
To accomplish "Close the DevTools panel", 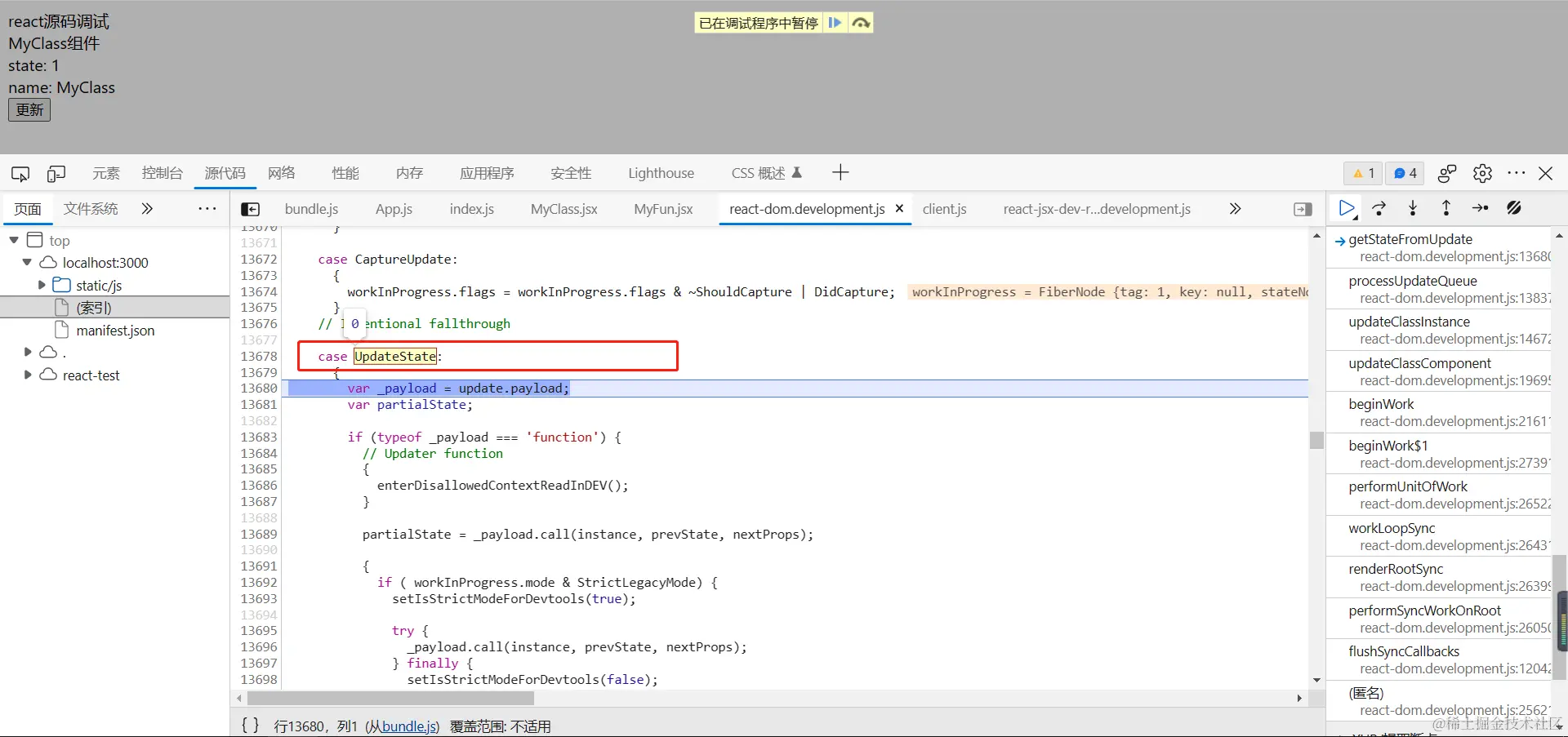I will [1546, 173].
